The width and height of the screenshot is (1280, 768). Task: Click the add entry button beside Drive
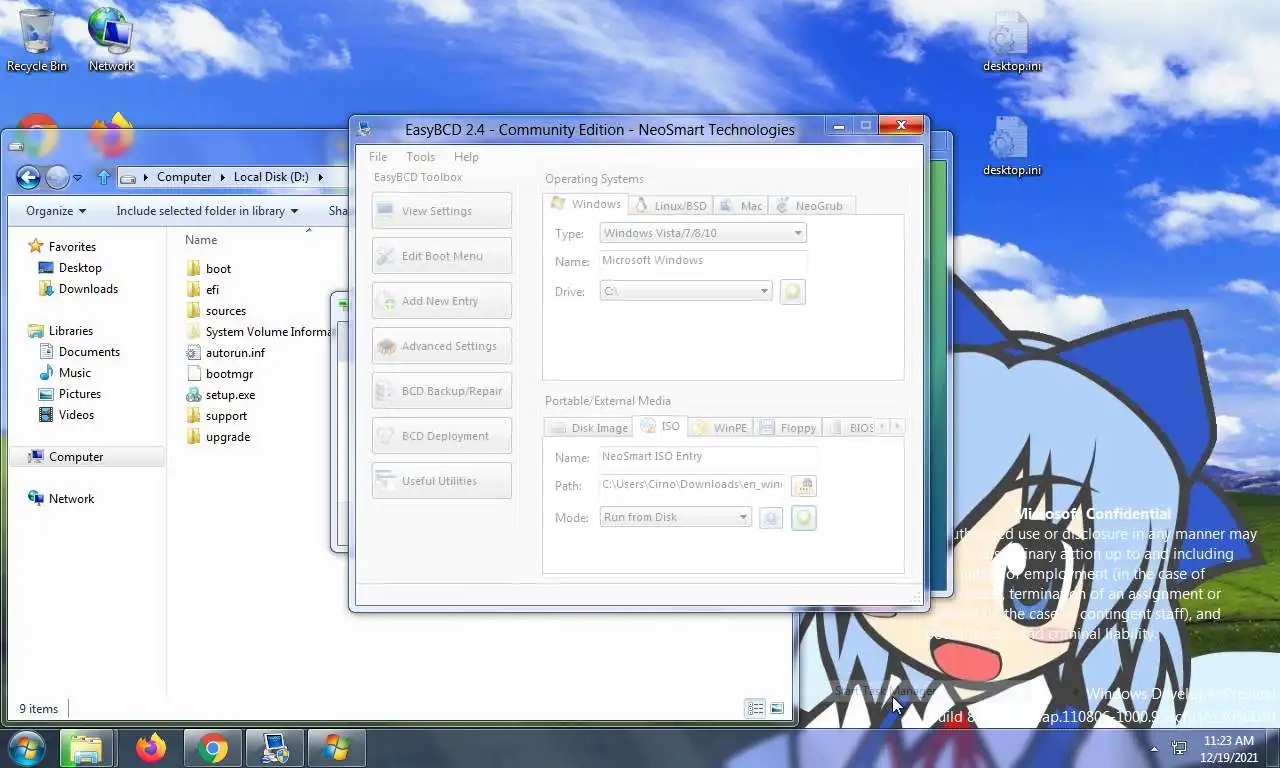pyautogui.click(x=792, y=292)
